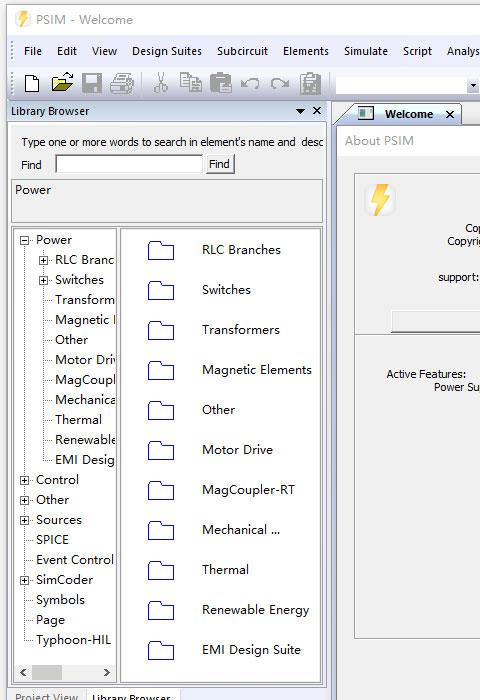Open the Other folder icon in list
Viewport: 480px width, 700px height.
(x=161, y=411)
